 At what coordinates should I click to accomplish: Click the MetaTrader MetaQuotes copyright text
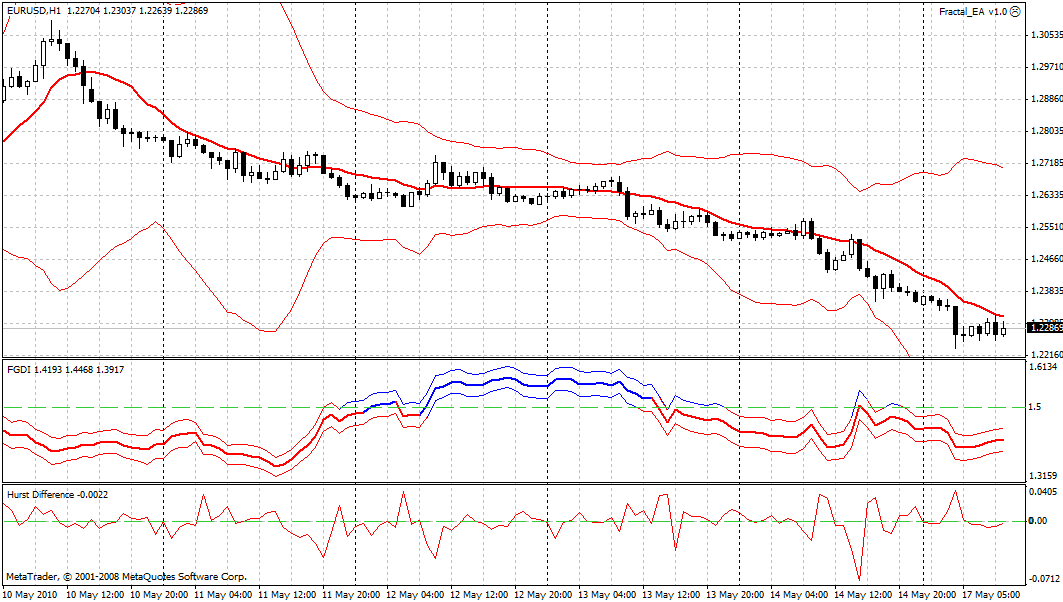click(x=126, y=577)
